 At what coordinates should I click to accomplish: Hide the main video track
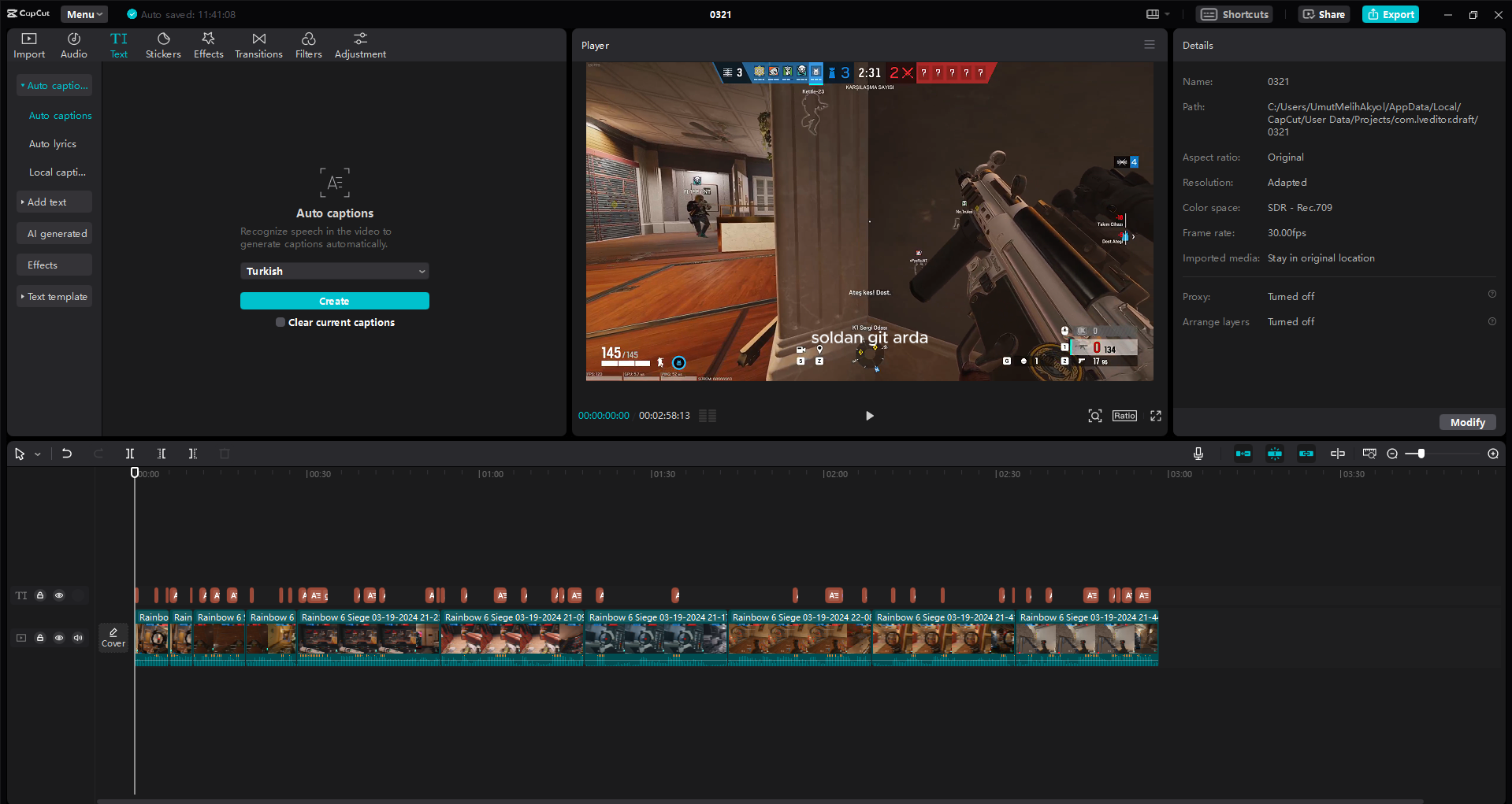(x=59, y=638)
